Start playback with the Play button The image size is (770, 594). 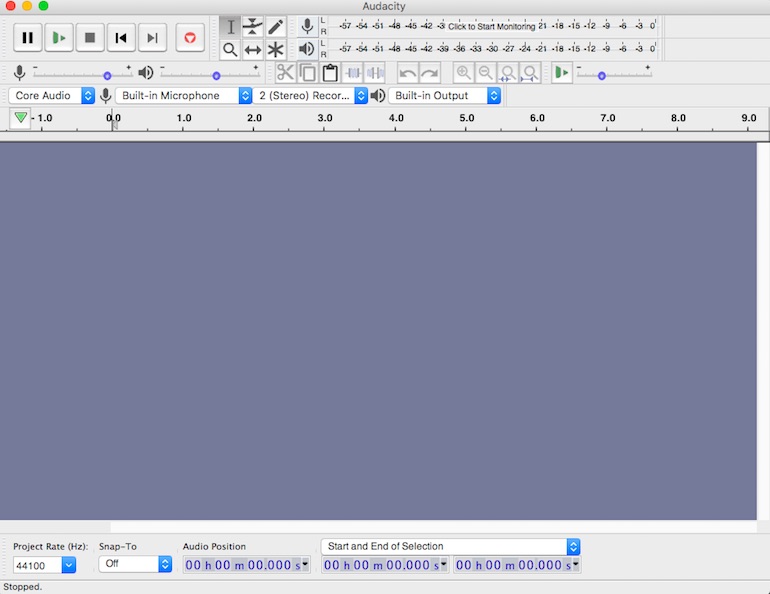tap(59, 37)
